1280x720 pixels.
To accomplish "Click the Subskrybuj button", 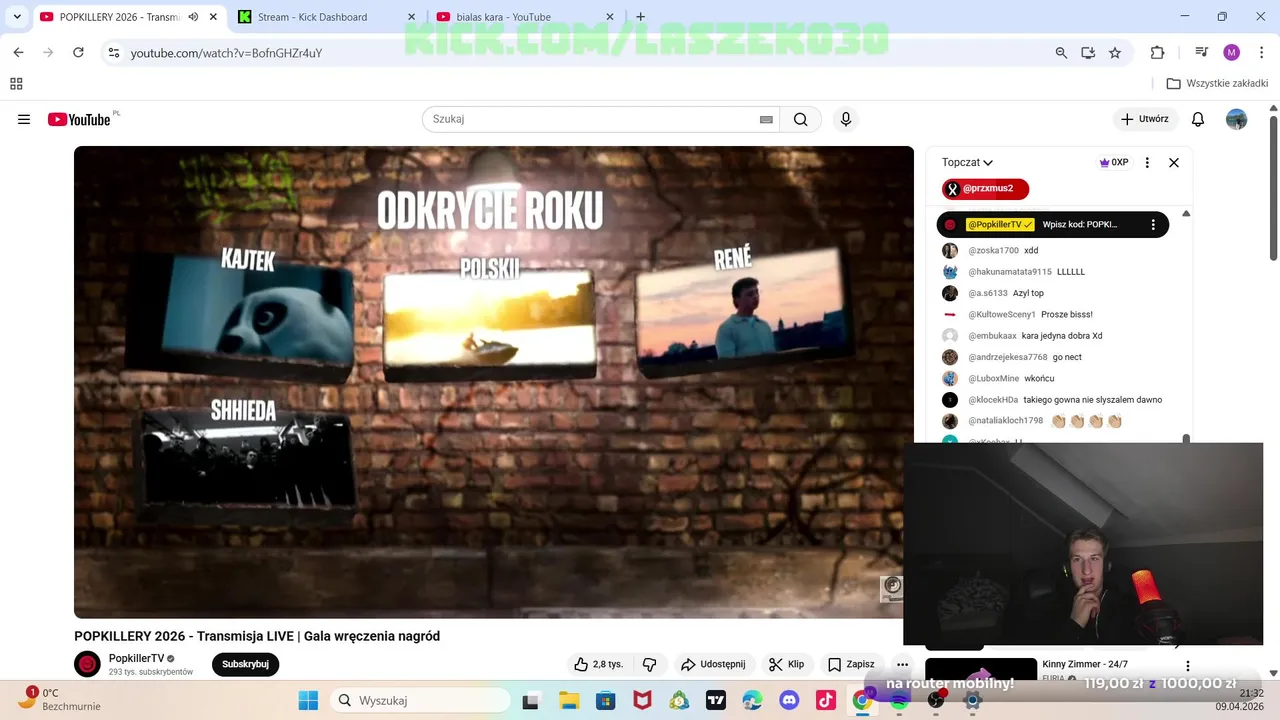I will (245, 664).
